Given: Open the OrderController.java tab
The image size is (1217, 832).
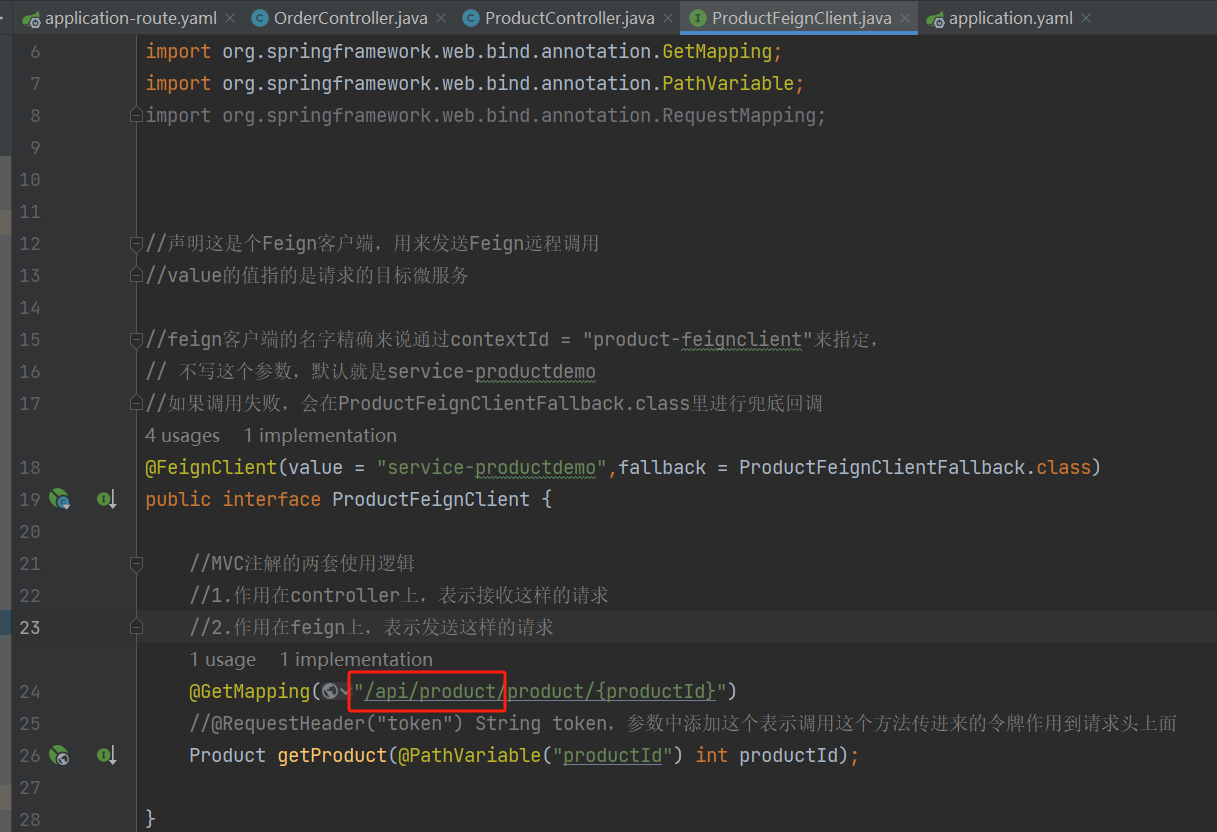Looking at the screenshot, I should (350, 18).
